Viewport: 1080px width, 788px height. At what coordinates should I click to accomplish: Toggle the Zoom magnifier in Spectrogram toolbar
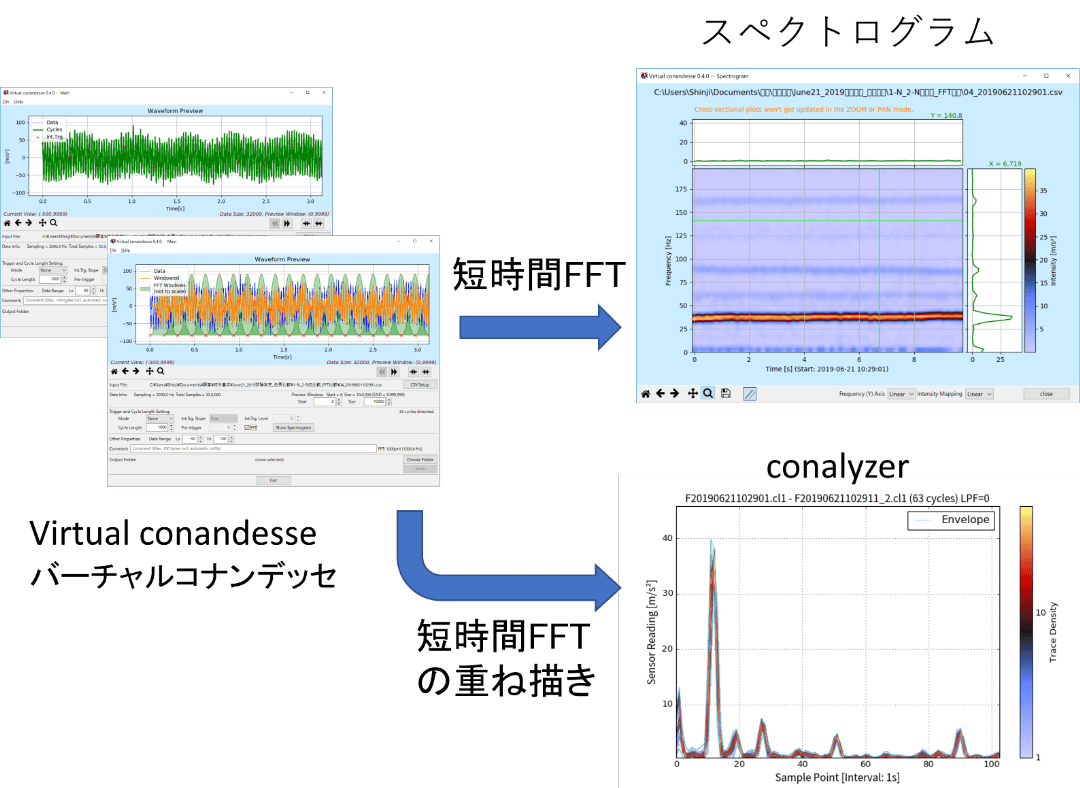click(707, 393)
